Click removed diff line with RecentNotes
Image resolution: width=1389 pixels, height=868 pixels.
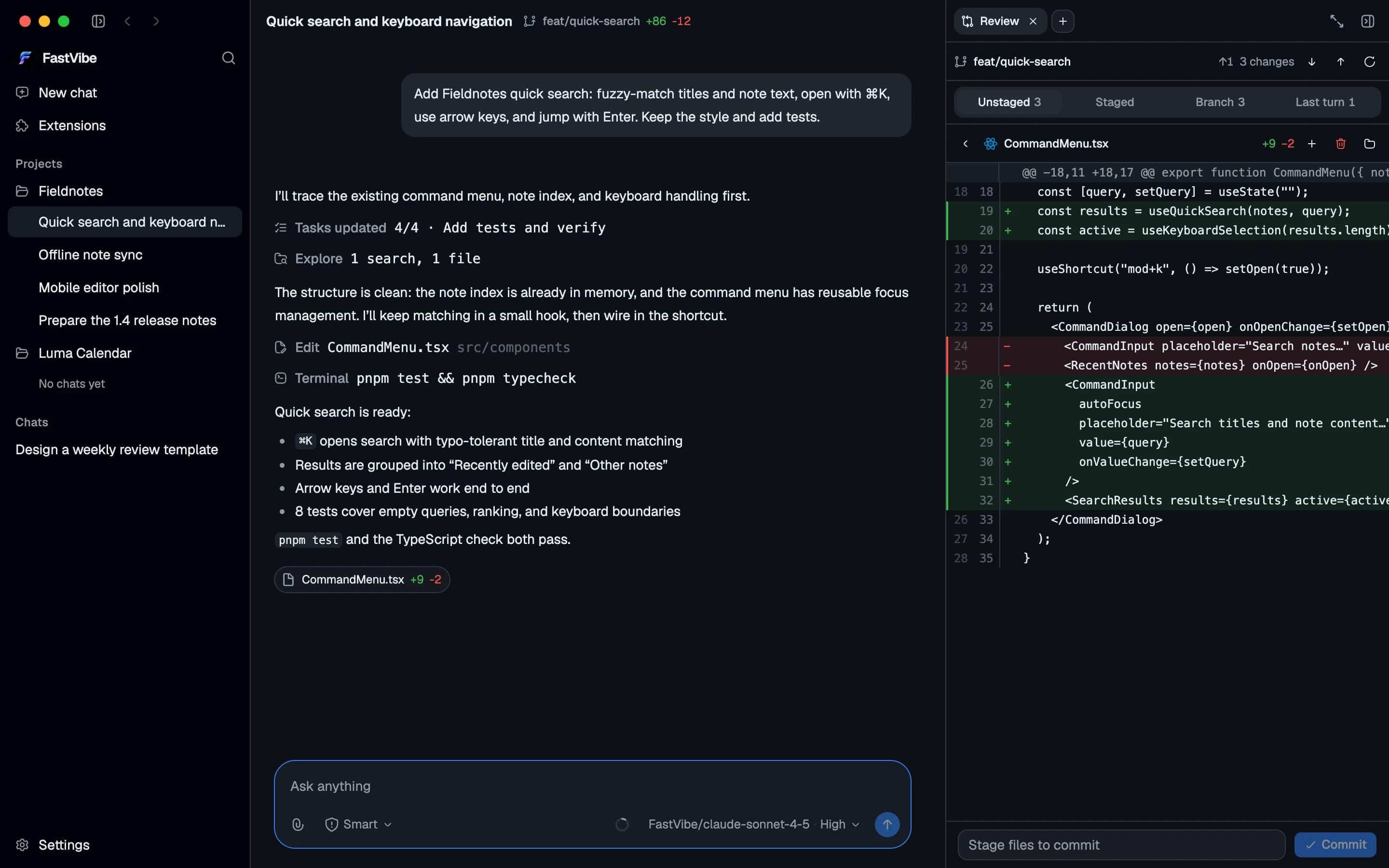(x=1168, y=365)
